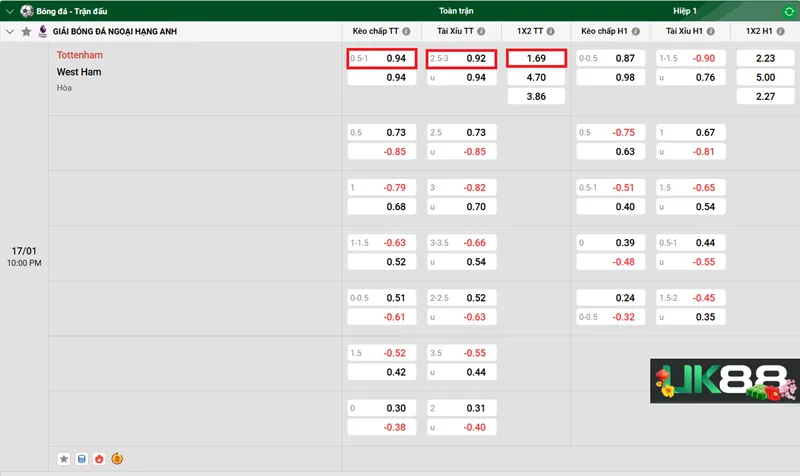Viewport: 800px width, 476px height.
Task: Select the Toàn trận header tab
Action: 456,11
